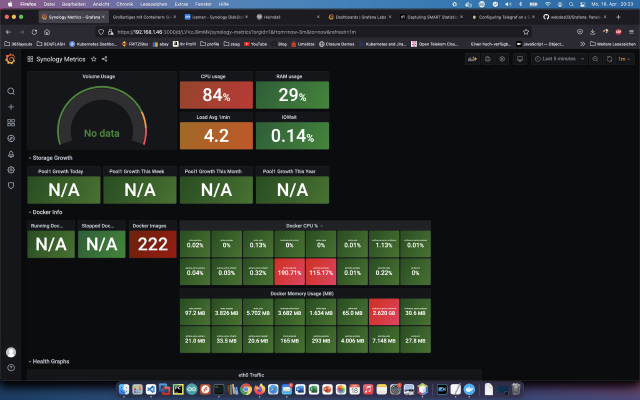
Task: Click the cycle view mode monitor icon
Action: click(520, 59)
